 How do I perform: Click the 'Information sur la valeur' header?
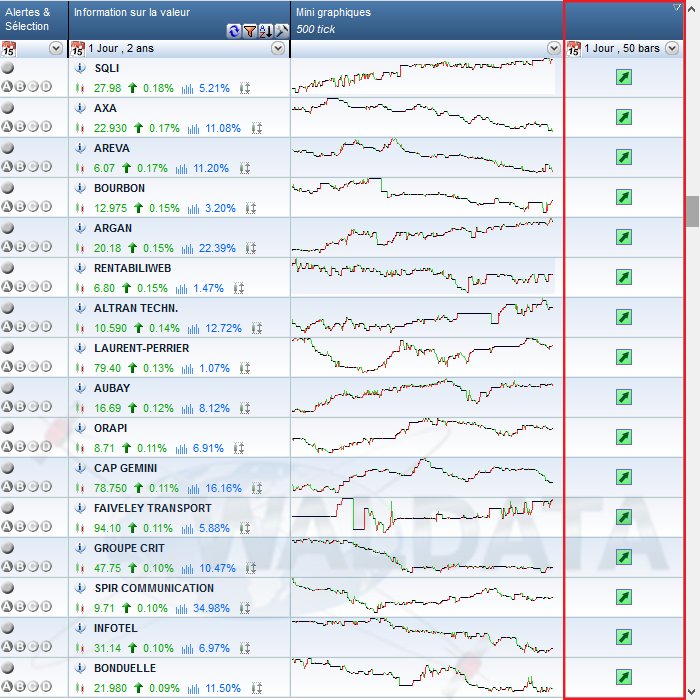[132, 12]
